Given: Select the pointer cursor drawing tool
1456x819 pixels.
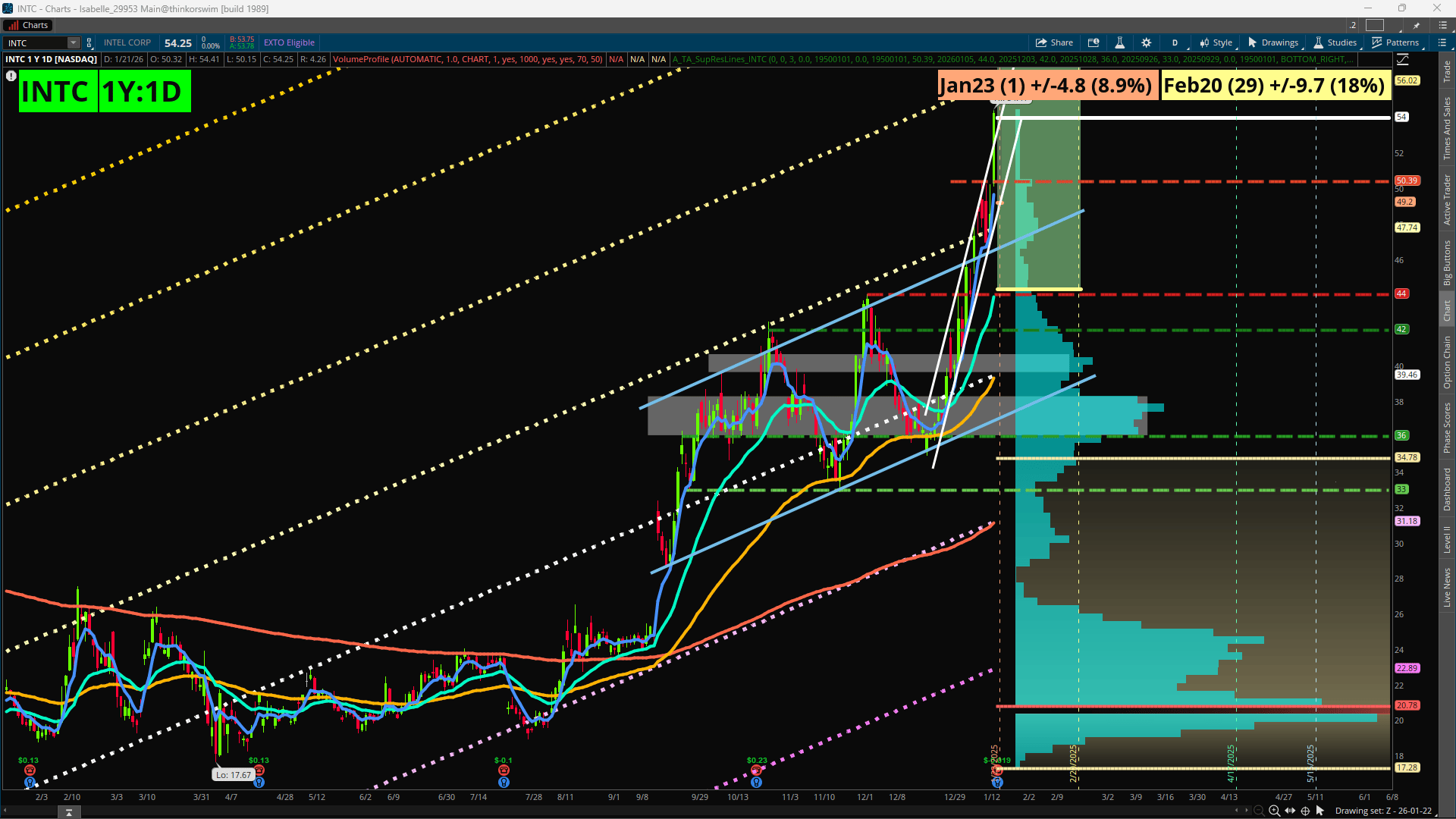Looking at the screenshot, I should pos(1320,811).
